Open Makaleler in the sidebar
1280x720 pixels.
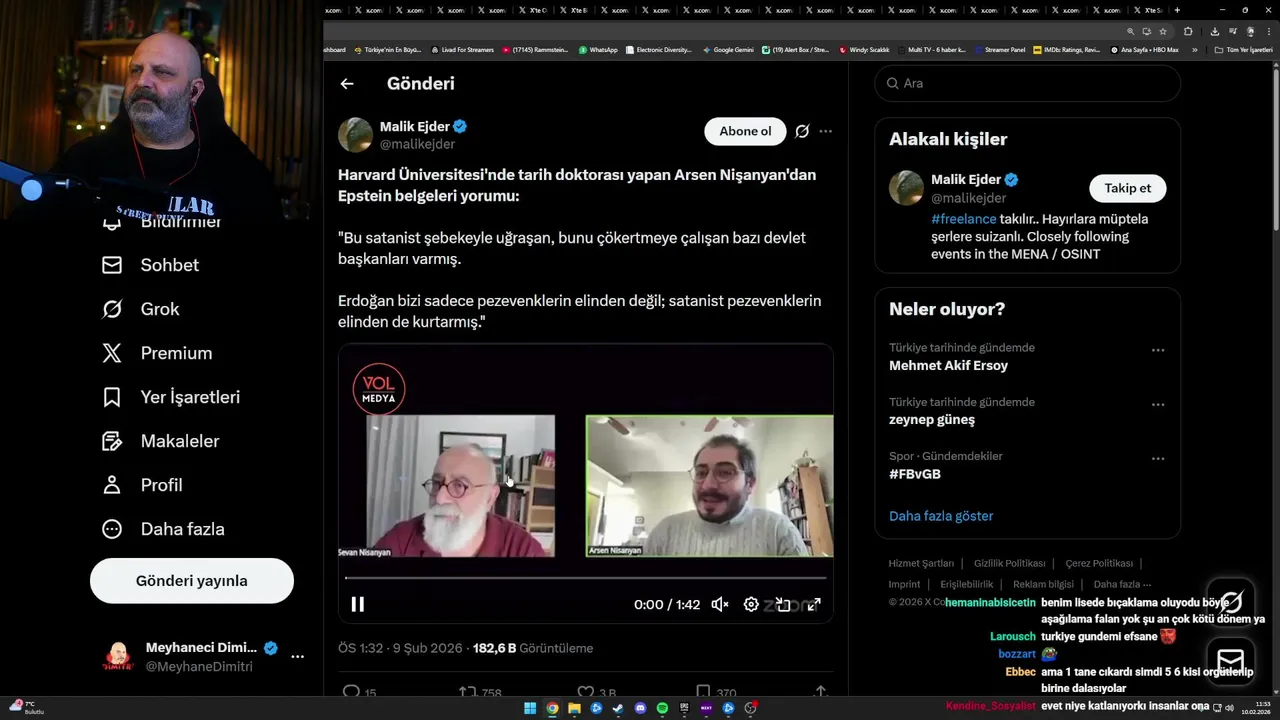coord(160,441)
